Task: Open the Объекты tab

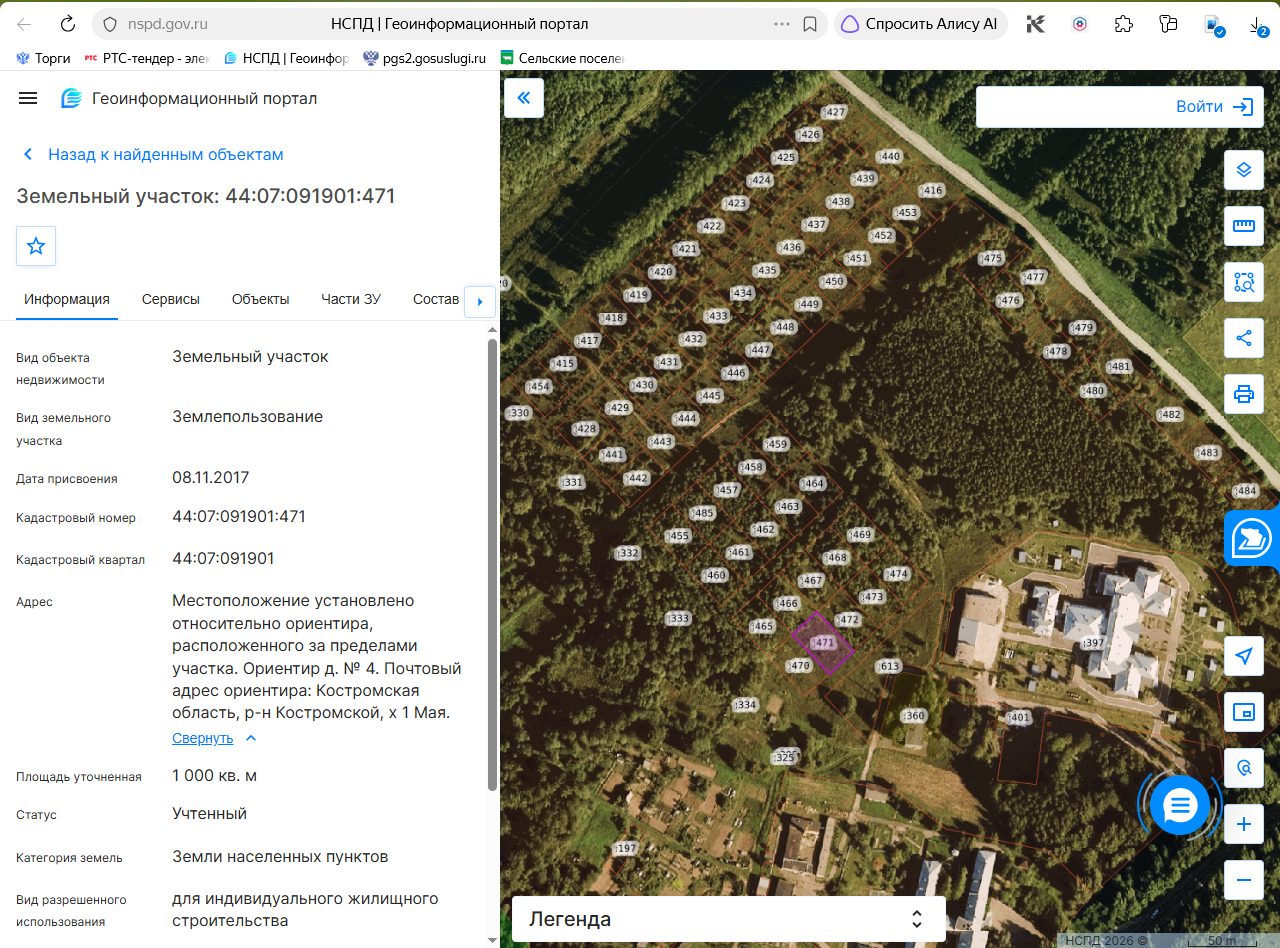Action: (260, 299)
